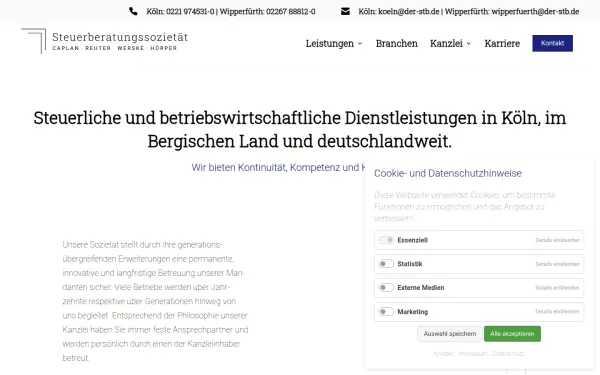The width and height of the screenshot is (600, 375).
Task: Click the envelope mail icon in top bar
Action: pos(345,11)
